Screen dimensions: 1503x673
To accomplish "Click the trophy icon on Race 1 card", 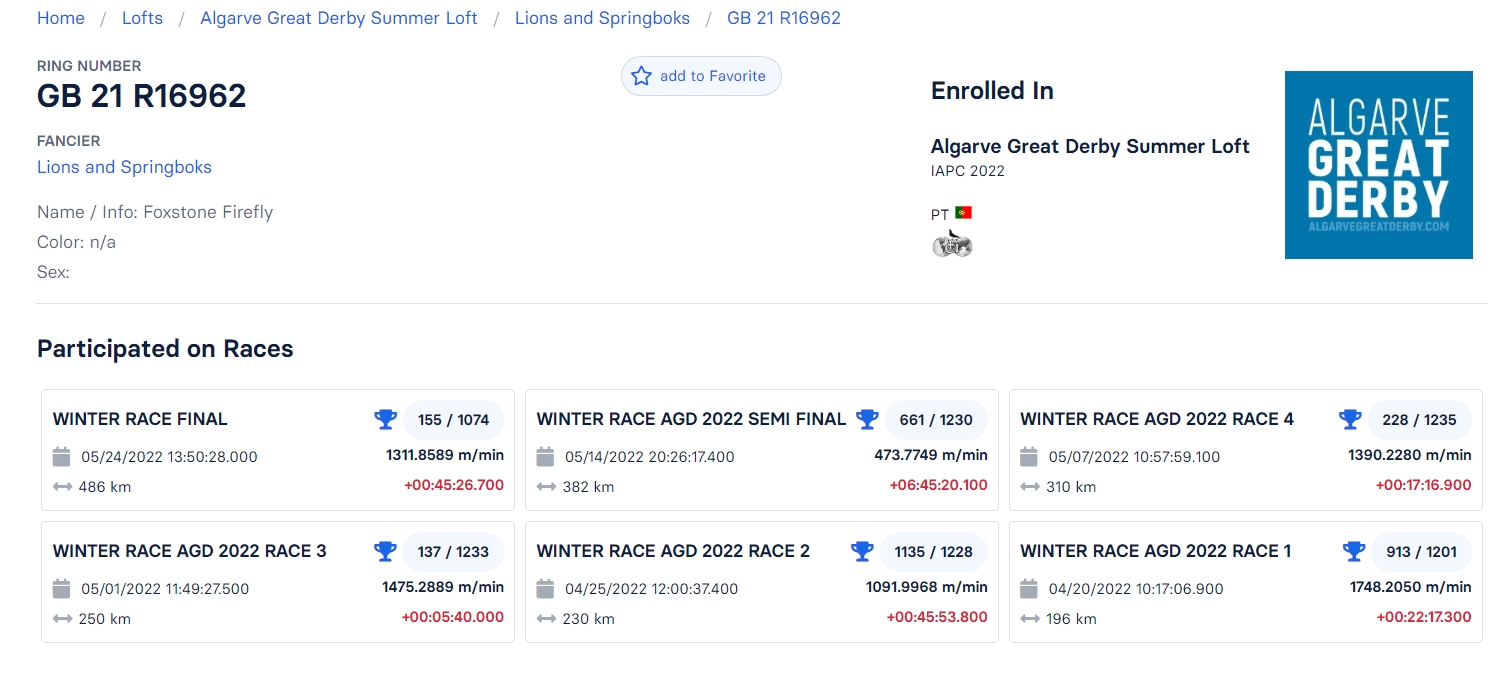I will (1353, 551).
